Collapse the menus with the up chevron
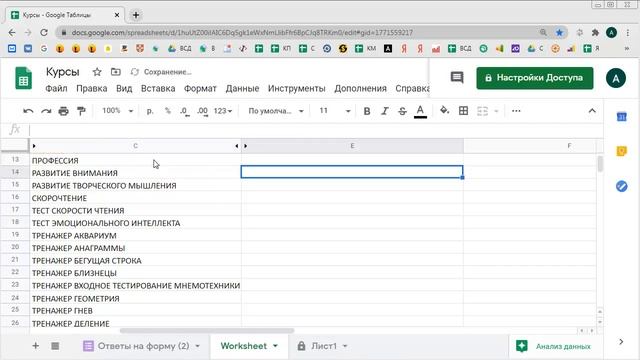This screenshot has width=640, height=360. (x=592, y=111)
